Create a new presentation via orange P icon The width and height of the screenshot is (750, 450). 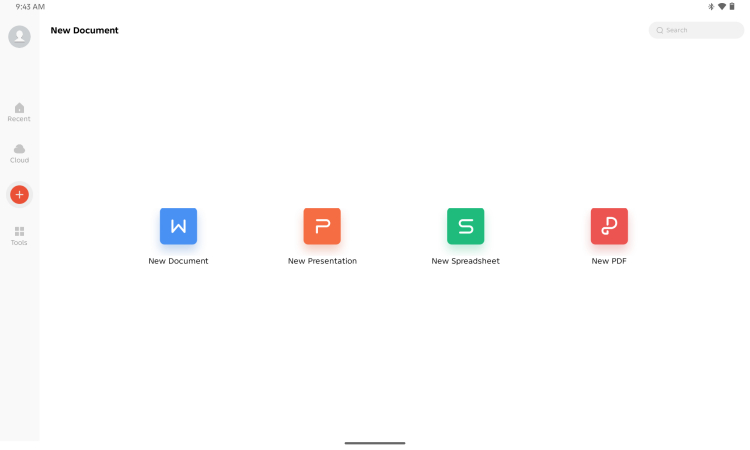322,226
